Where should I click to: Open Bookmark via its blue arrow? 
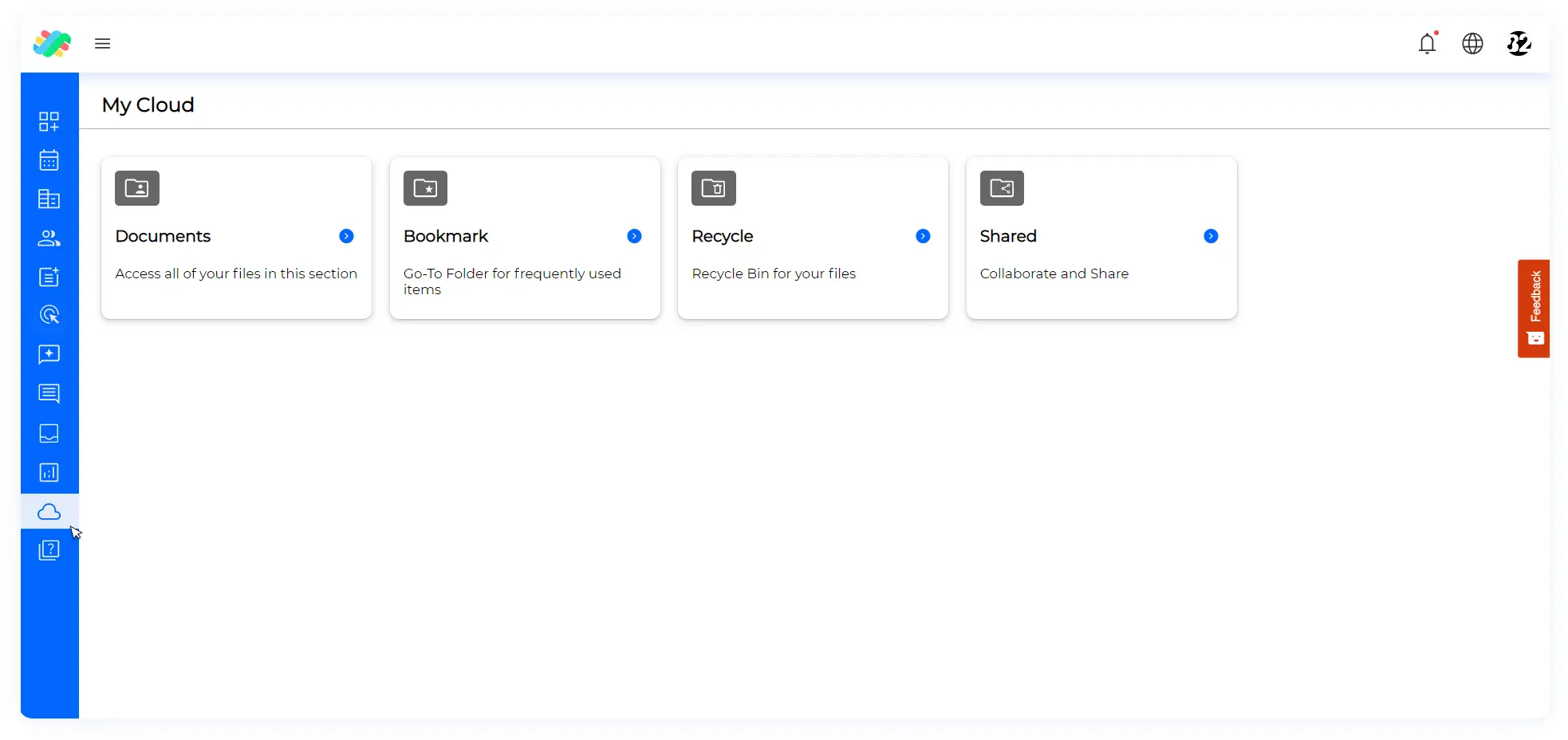(x=634, y=236)
